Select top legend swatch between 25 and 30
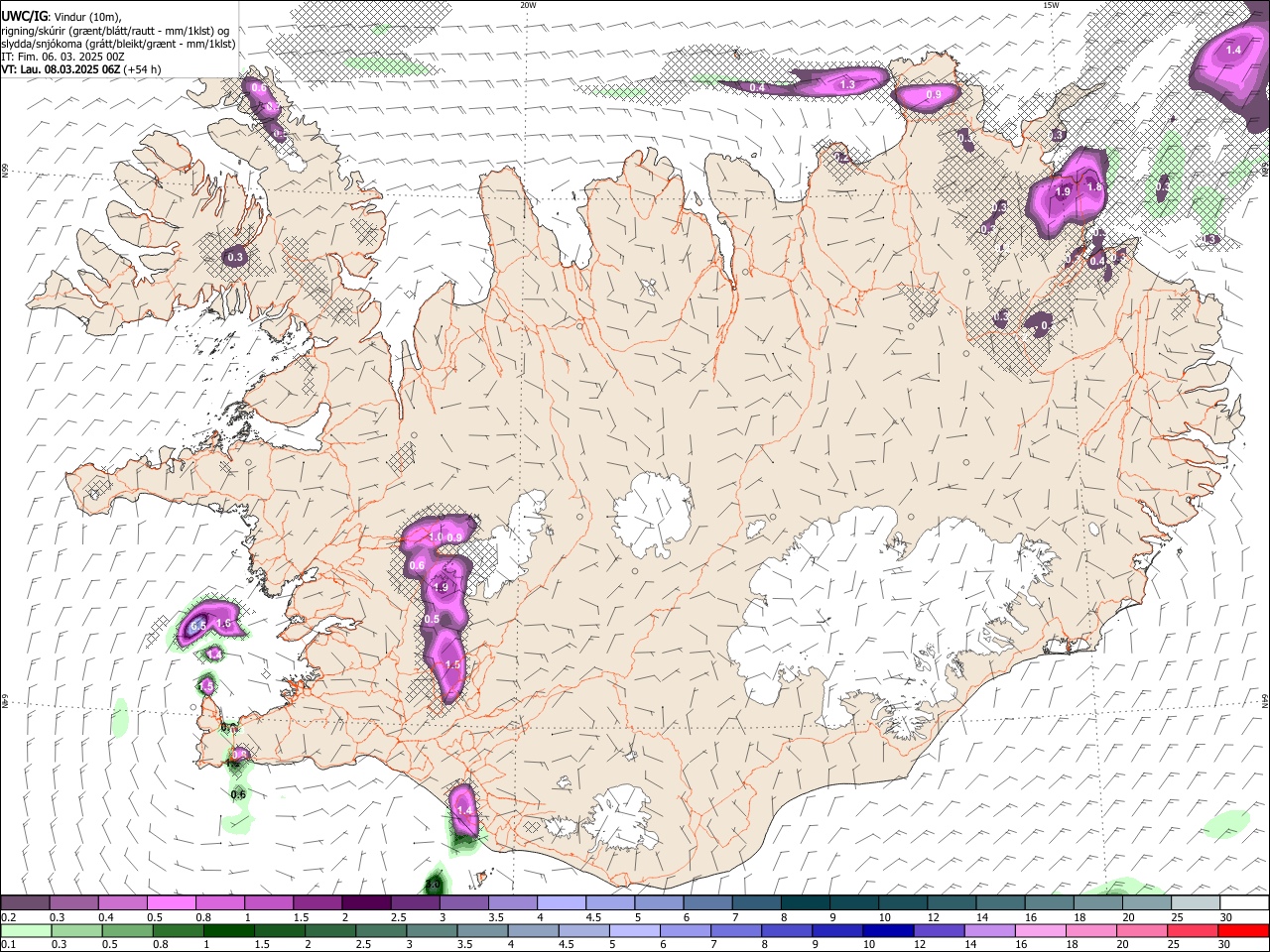 (x=1197, y=902)
